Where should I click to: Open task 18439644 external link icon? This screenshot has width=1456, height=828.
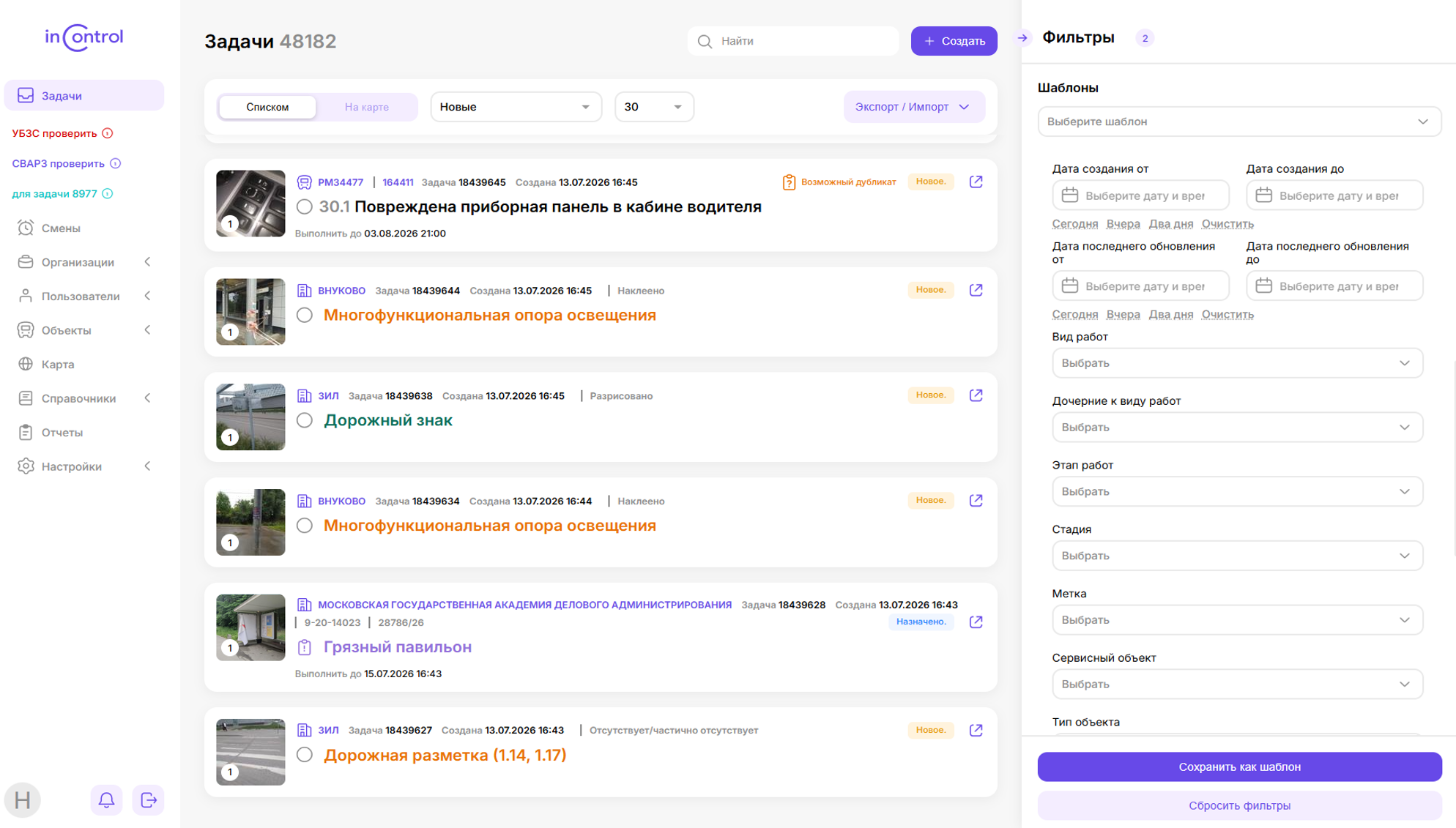tap(976, 290)
